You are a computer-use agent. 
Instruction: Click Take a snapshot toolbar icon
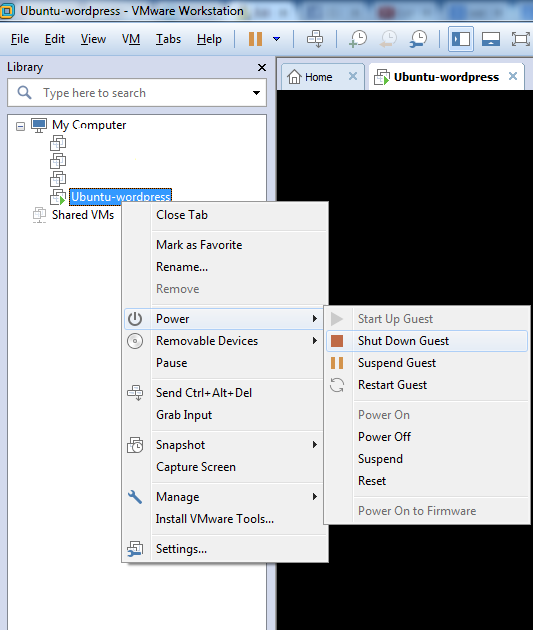coord(358,39)
